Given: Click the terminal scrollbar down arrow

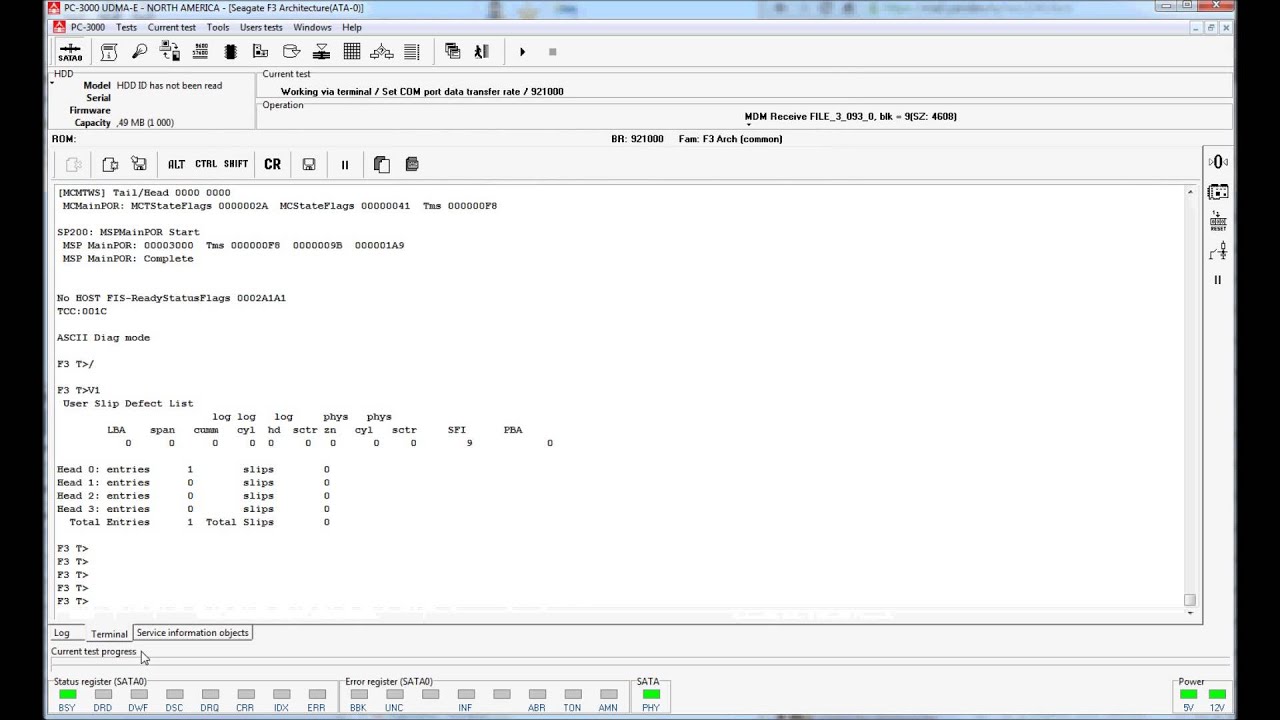Looking at the screenshot, I should click(1190, 612).
